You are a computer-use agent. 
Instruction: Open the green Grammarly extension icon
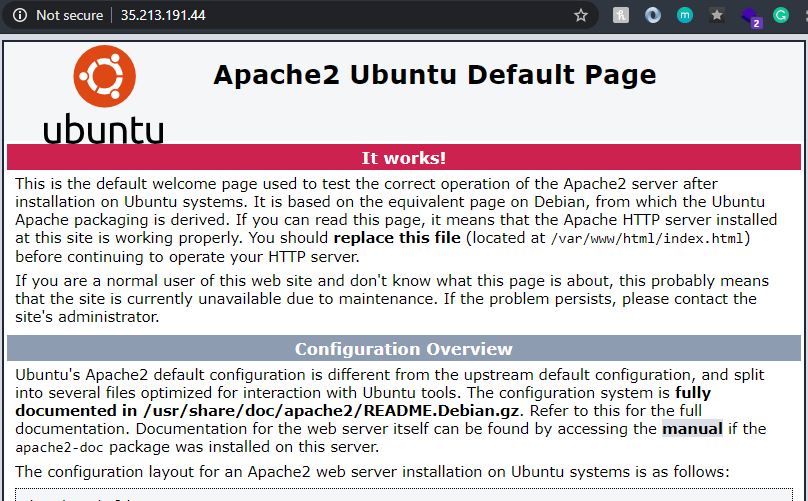click(x=781, y=15)
